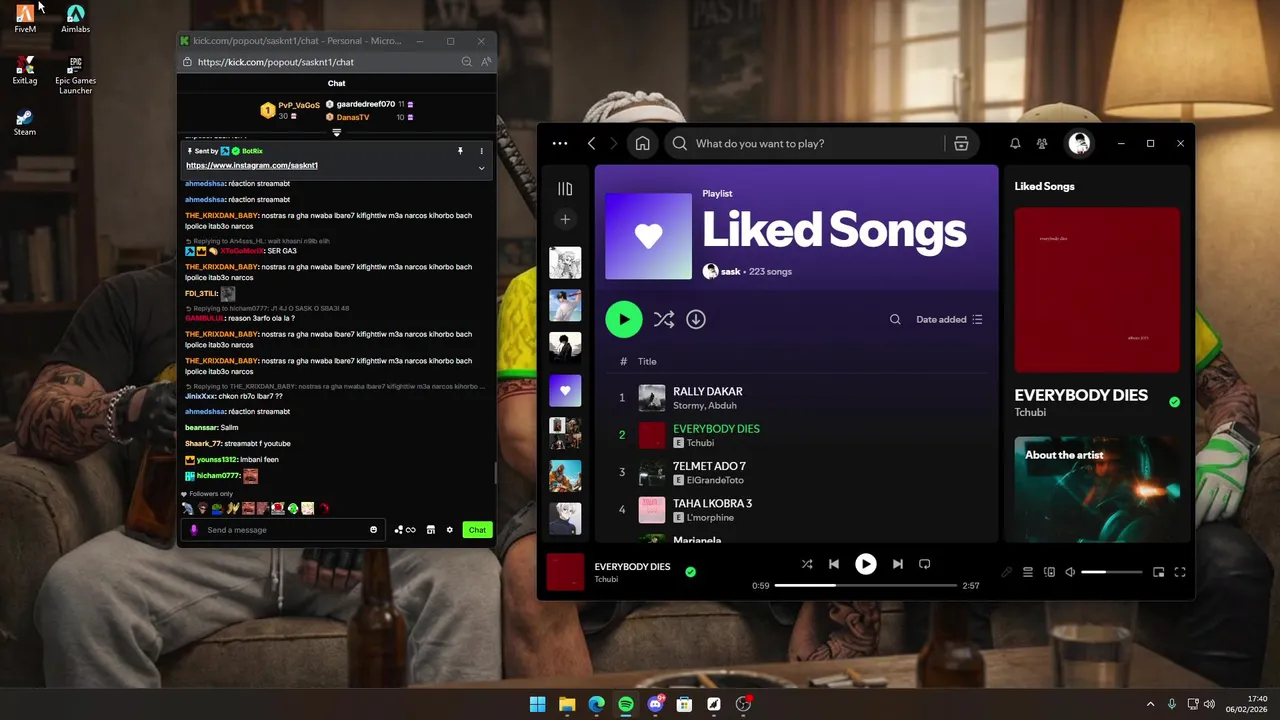
Task: Open the Instagram saskn1 link
Action: (252, 165)
